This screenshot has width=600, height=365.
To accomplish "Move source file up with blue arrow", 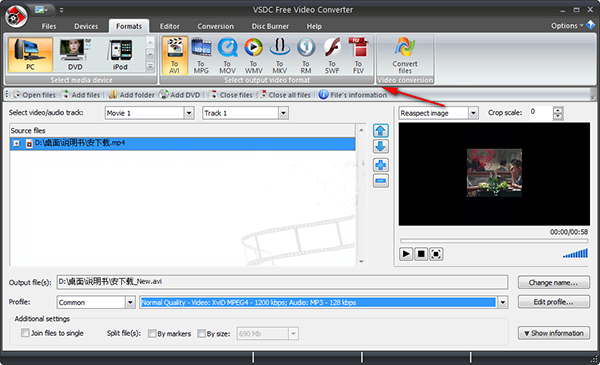I will (381, 130).
